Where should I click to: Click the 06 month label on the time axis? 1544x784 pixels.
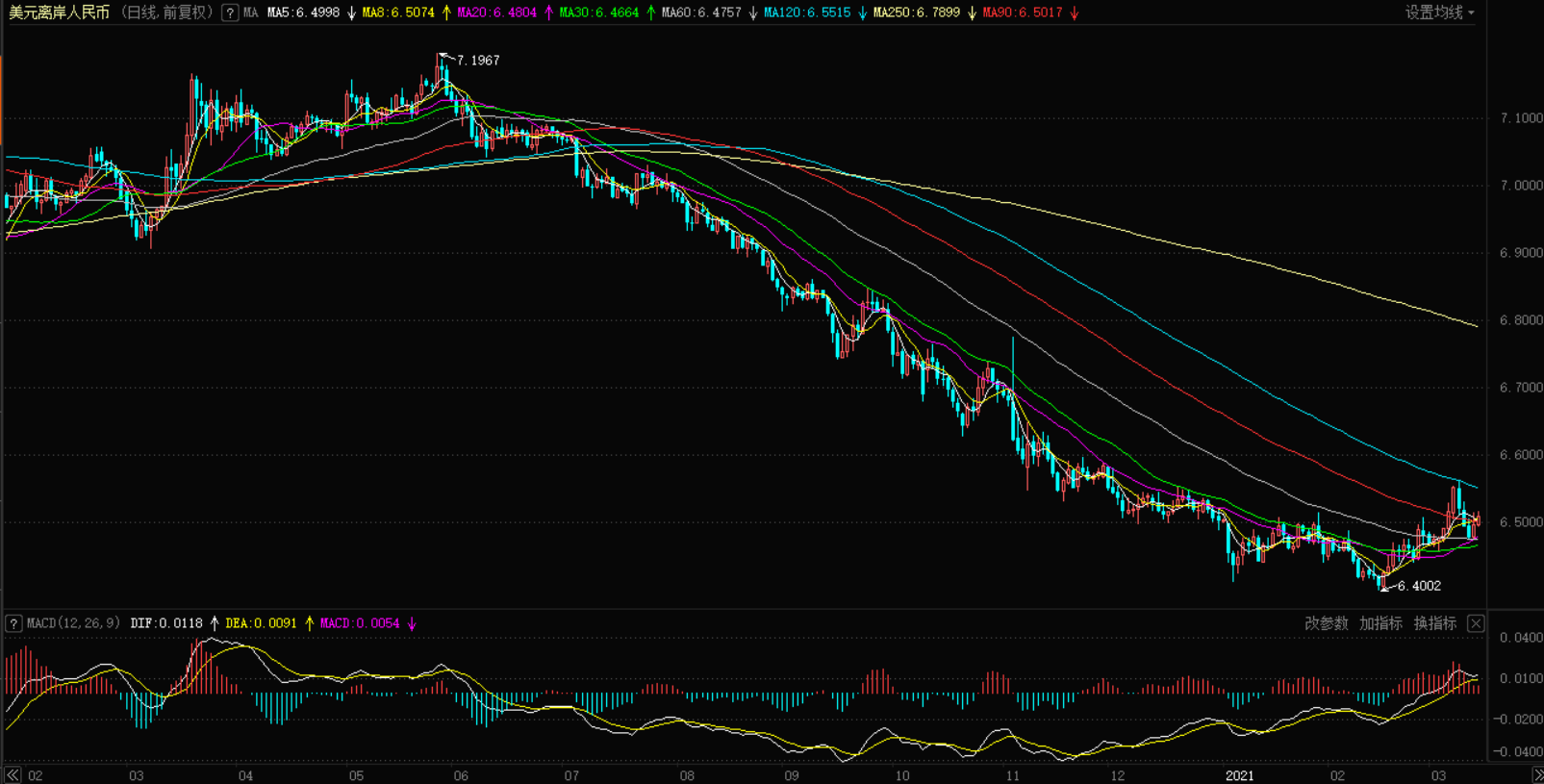pyautogui.click(x=461, y=775)
